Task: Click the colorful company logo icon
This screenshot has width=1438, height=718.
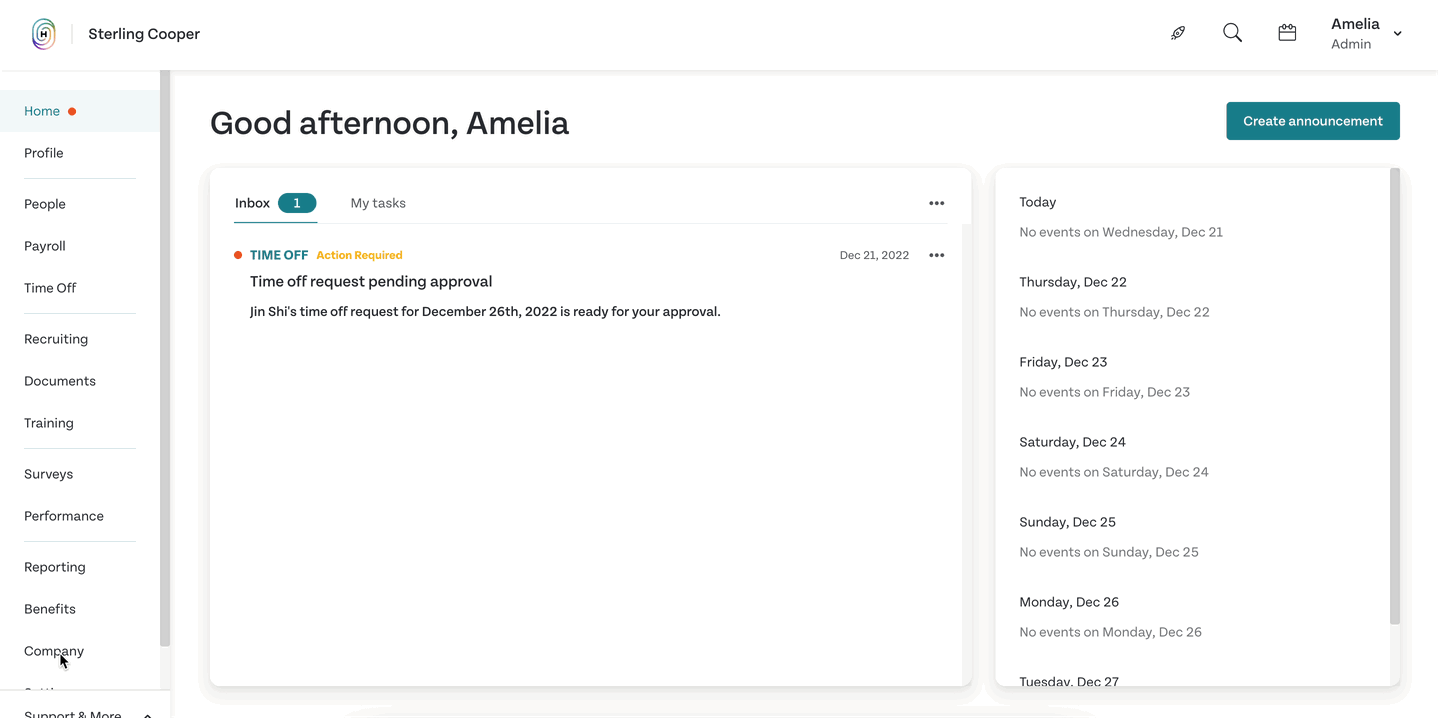Action: click(x=44, y=34)
